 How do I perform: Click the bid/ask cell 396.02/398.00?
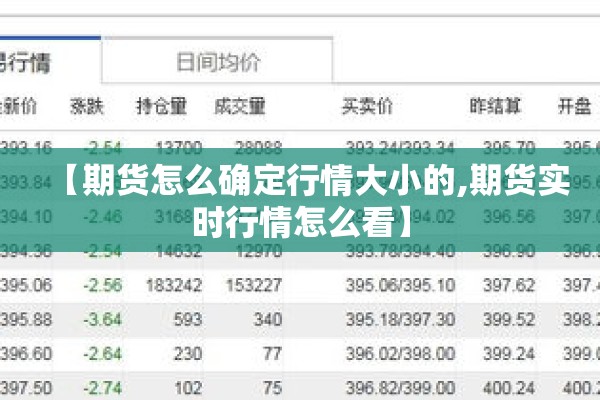tap(400, 354)
